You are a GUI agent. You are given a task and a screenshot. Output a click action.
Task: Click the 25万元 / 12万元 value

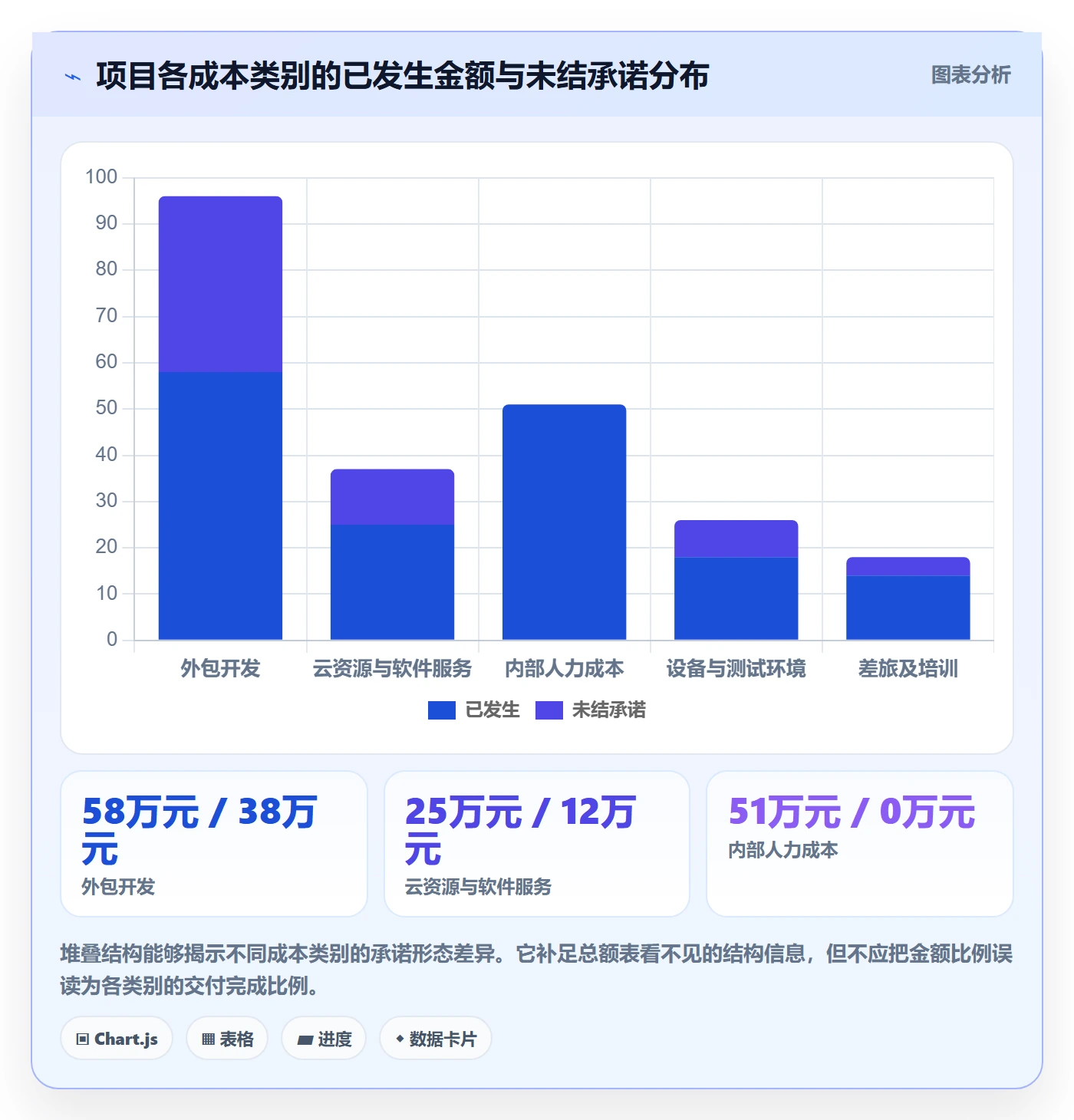[x=520, y=831]
